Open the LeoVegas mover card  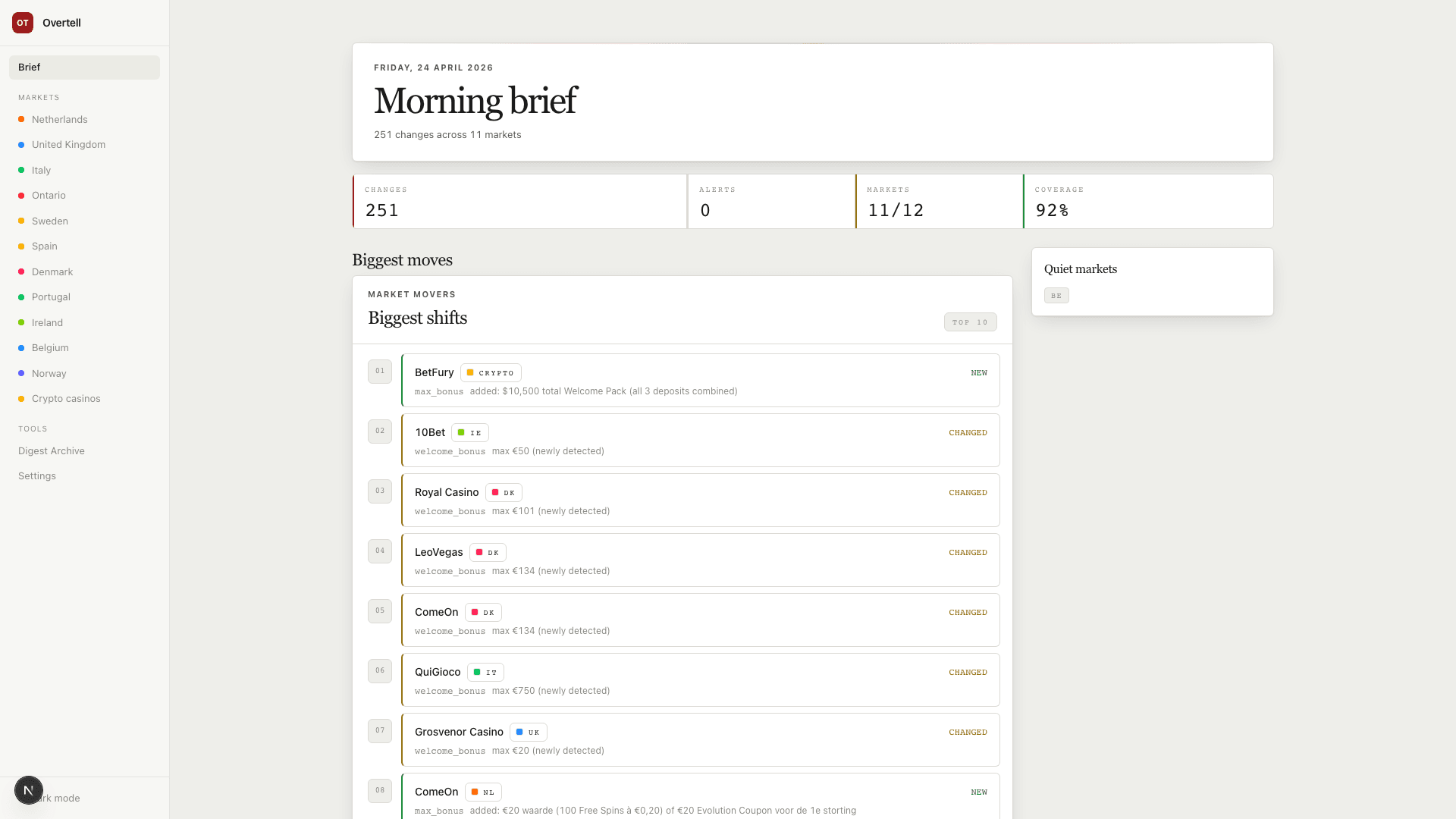(x=700, y=560)
